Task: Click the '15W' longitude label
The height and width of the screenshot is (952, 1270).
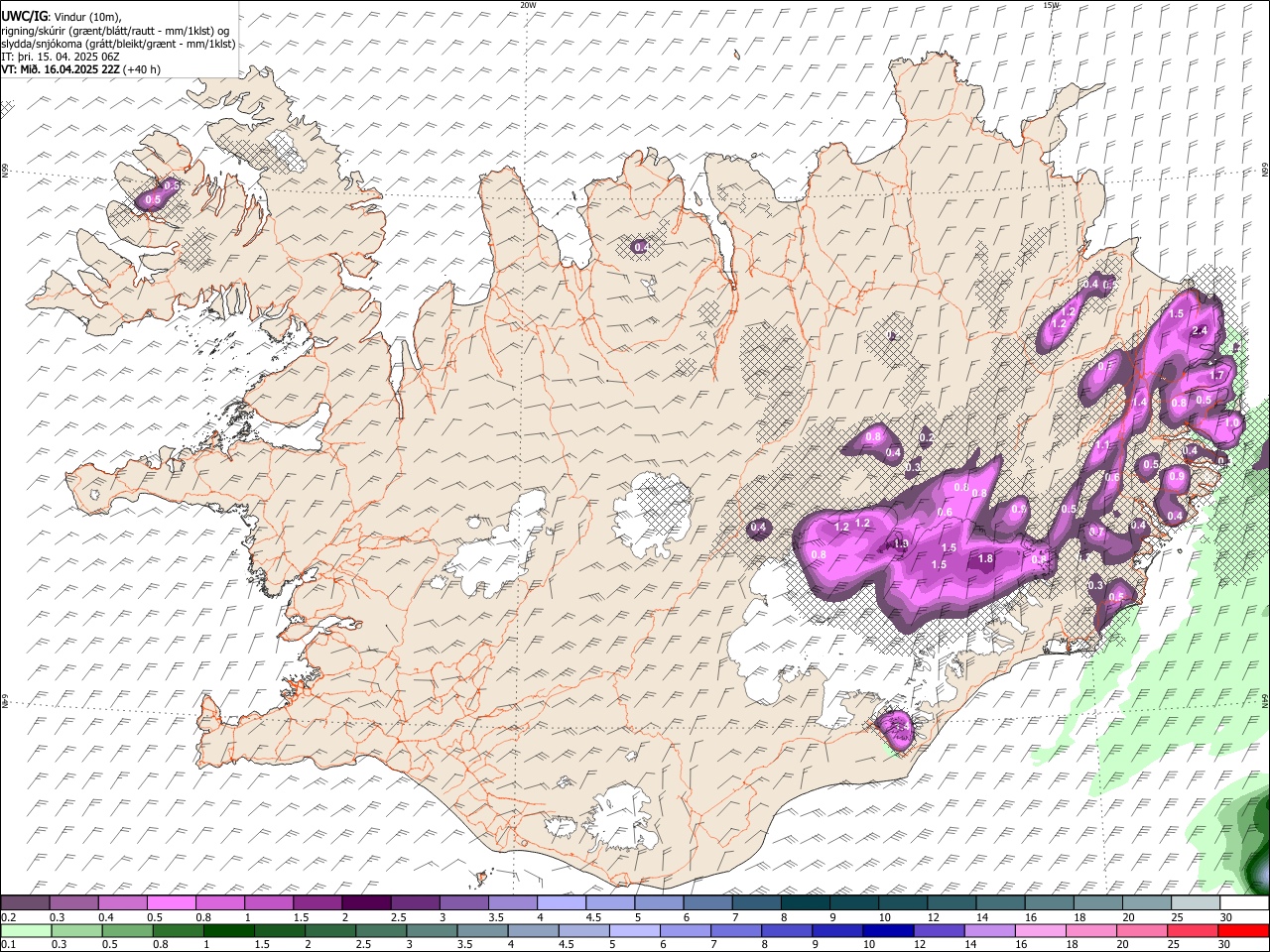Action: [1052, 5]
